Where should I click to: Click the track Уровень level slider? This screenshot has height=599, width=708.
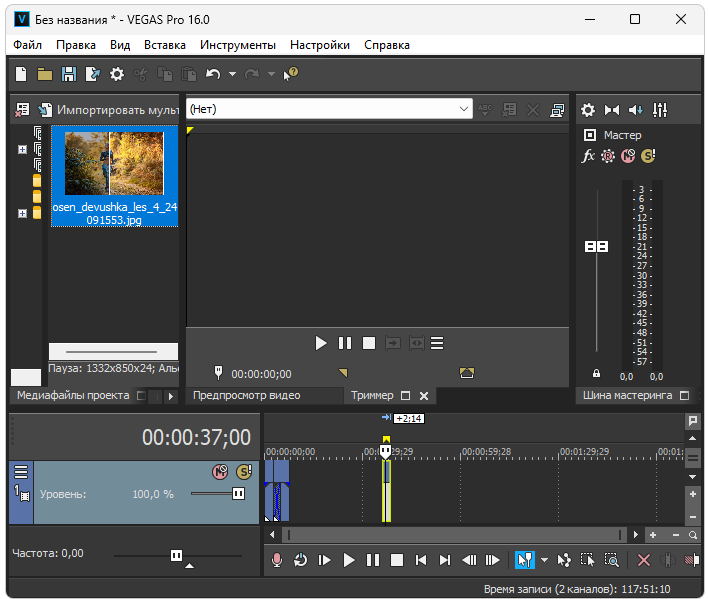237,494
